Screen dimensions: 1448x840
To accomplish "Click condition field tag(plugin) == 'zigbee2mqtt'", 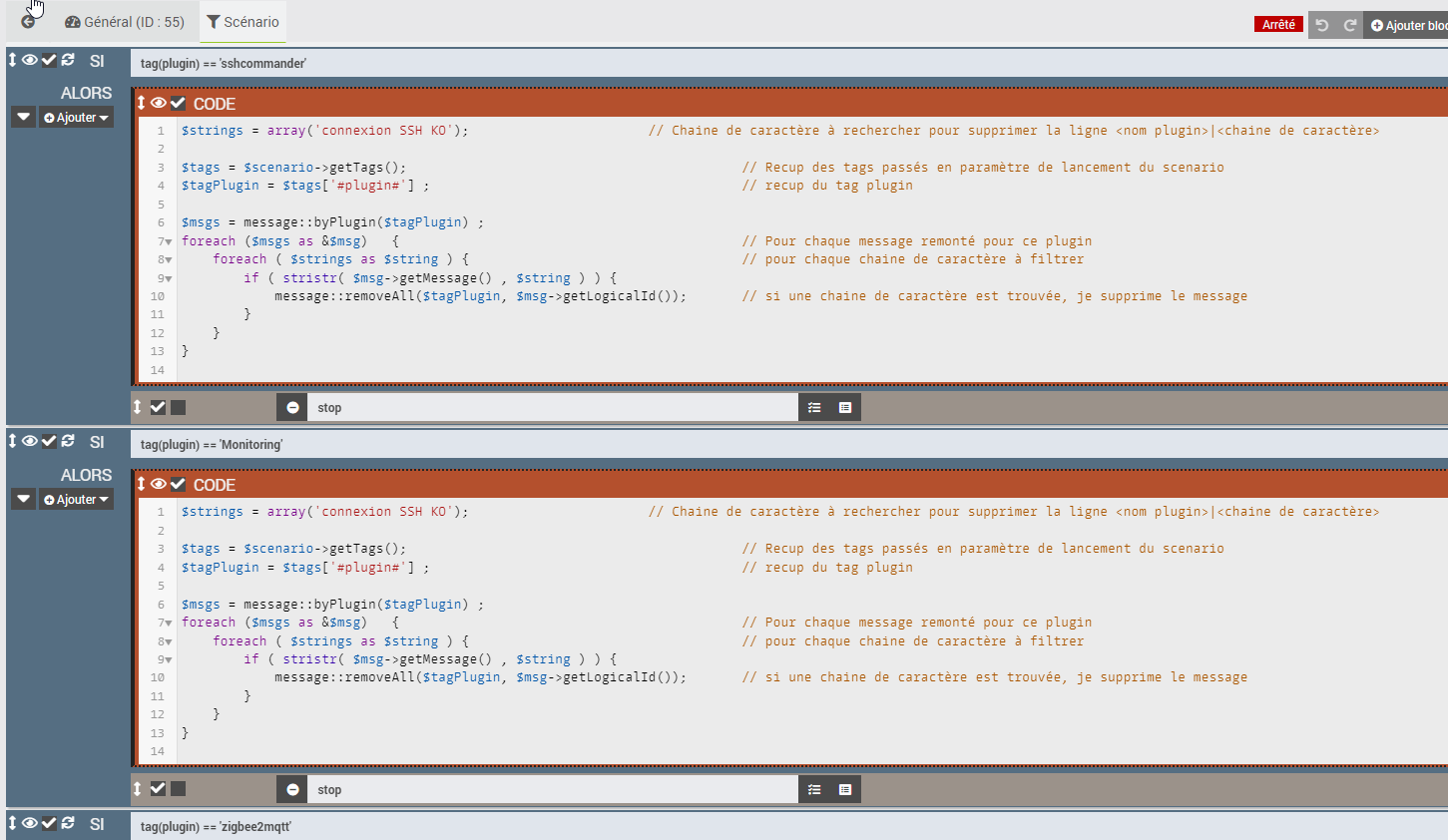I will coord(788,826).
